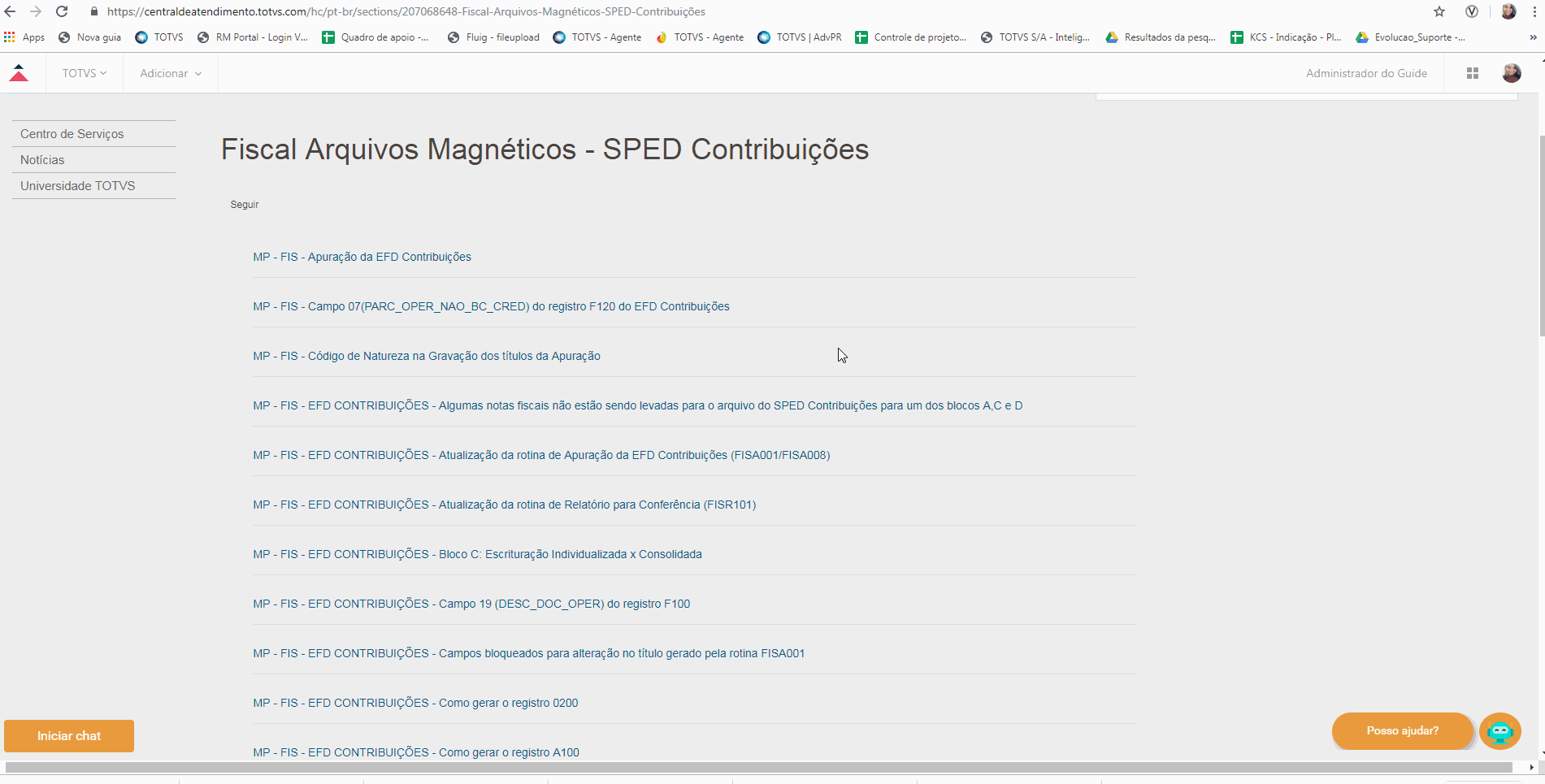Open article Código de Natureza na Gravação

(x=427, y=356)
